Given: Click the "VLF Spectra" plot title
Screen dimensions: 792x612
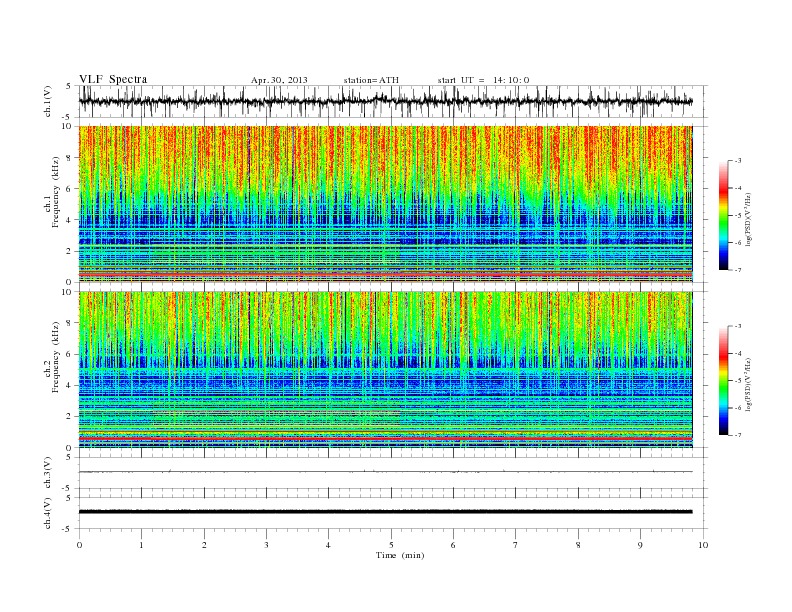Looking at the screenshot, I should coord(113,79).
